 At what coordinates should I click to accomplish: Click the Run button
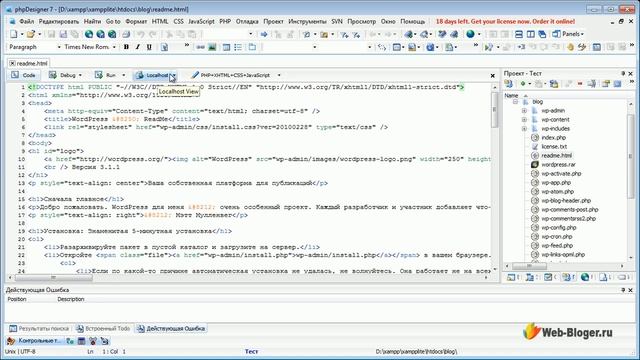(105, 75)
